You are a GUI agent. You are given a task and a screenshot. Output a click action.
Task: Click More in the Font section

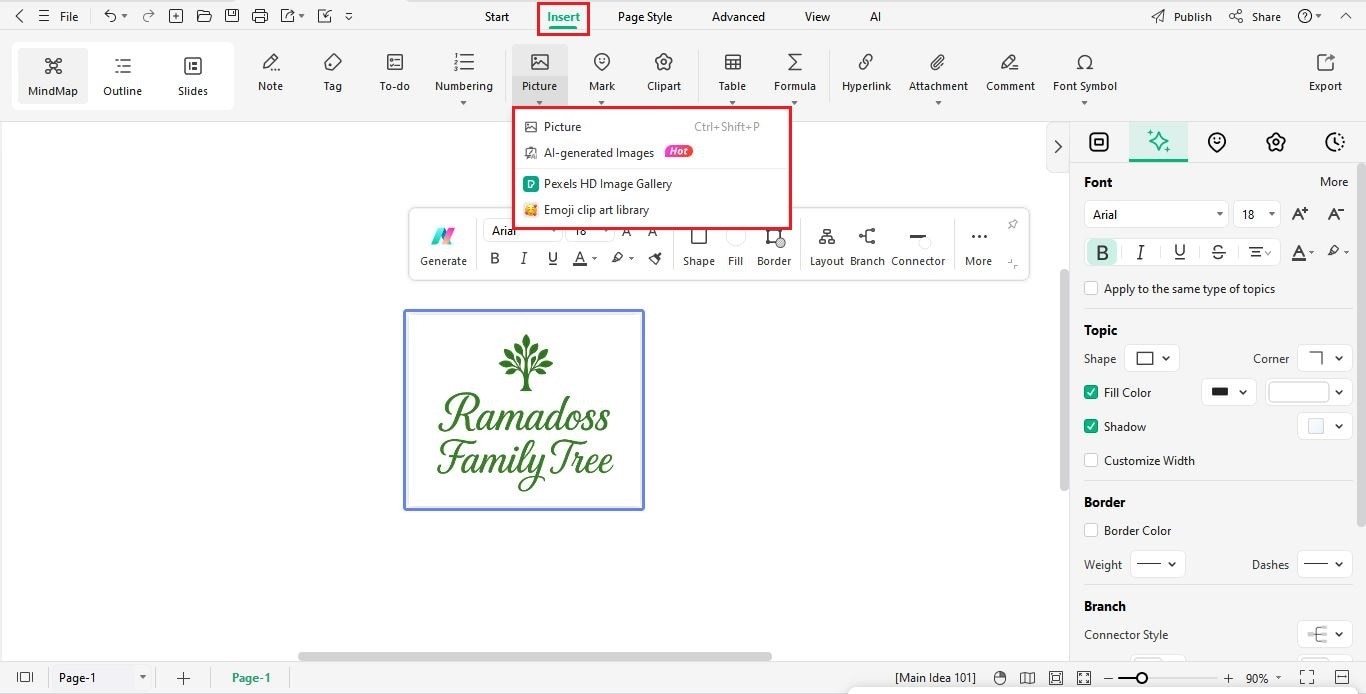[x=1334, y=182]
